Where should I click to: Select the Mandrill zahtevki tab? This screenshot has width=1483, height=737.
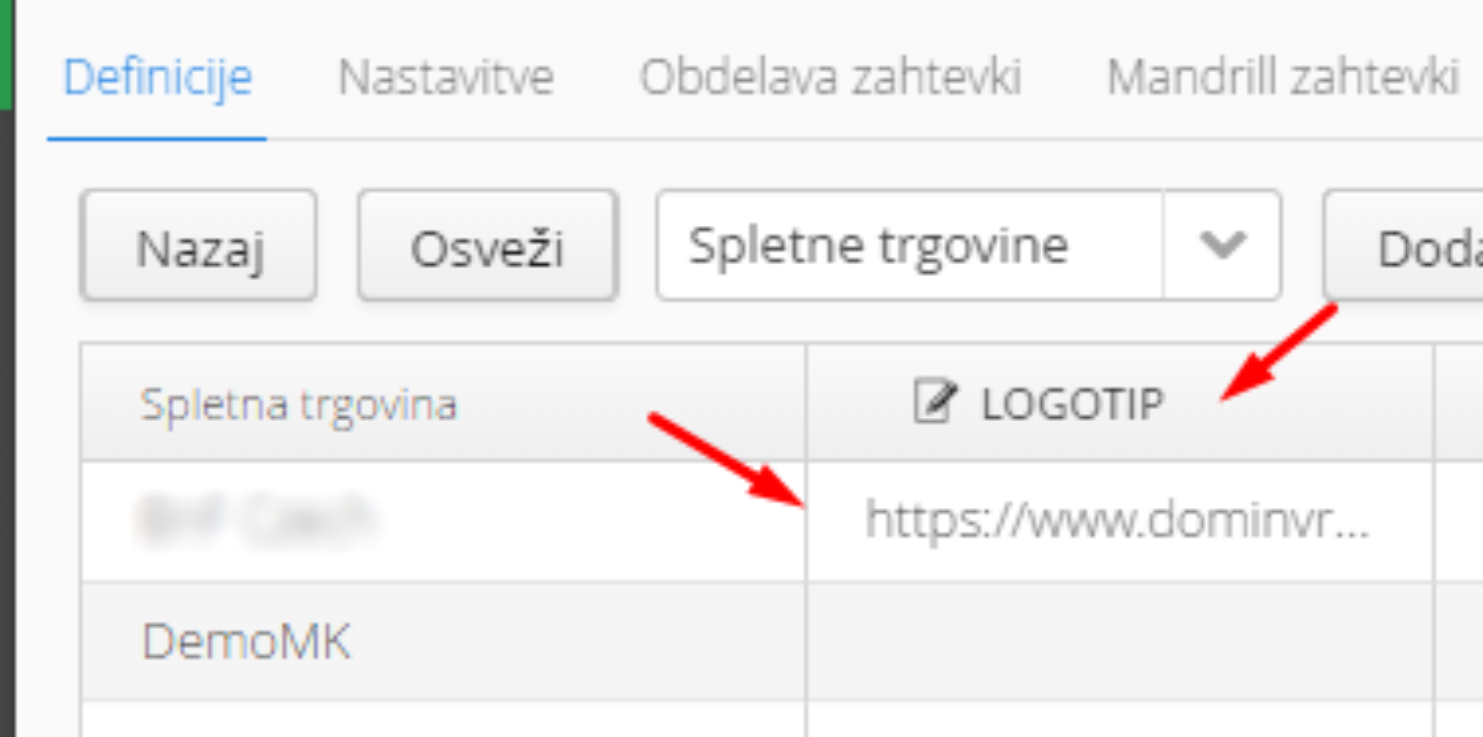[1283, 77]
